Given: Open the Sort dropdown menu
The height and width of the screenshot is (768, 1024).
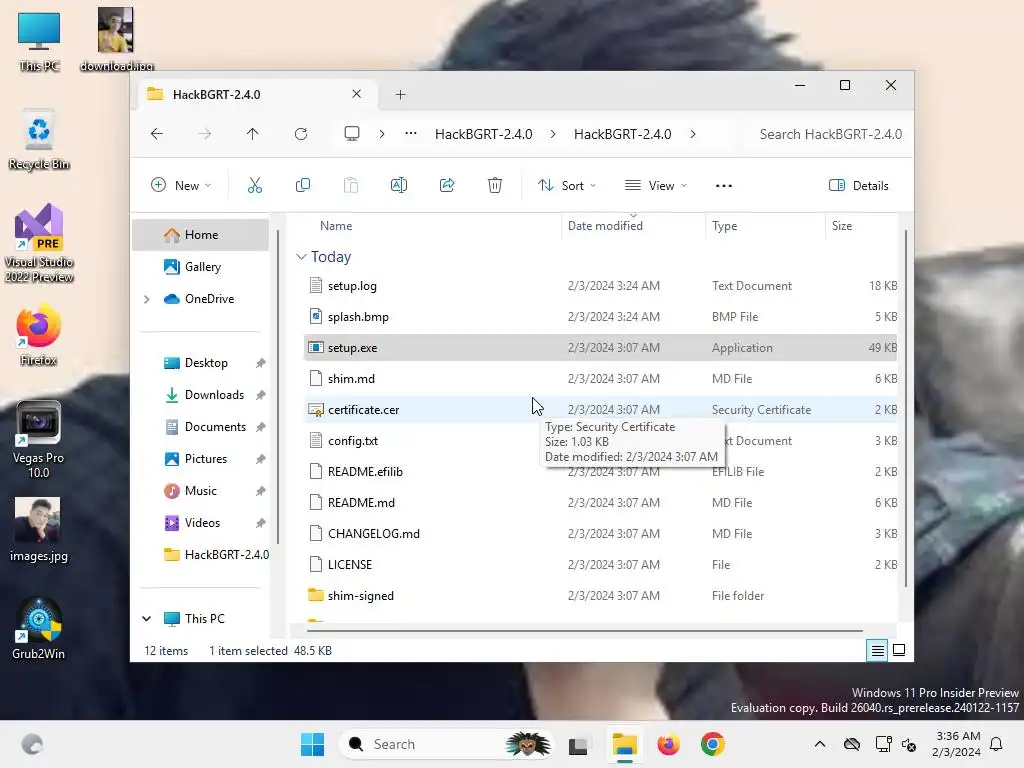Looking at the screenshot, I should pos(567,185).
